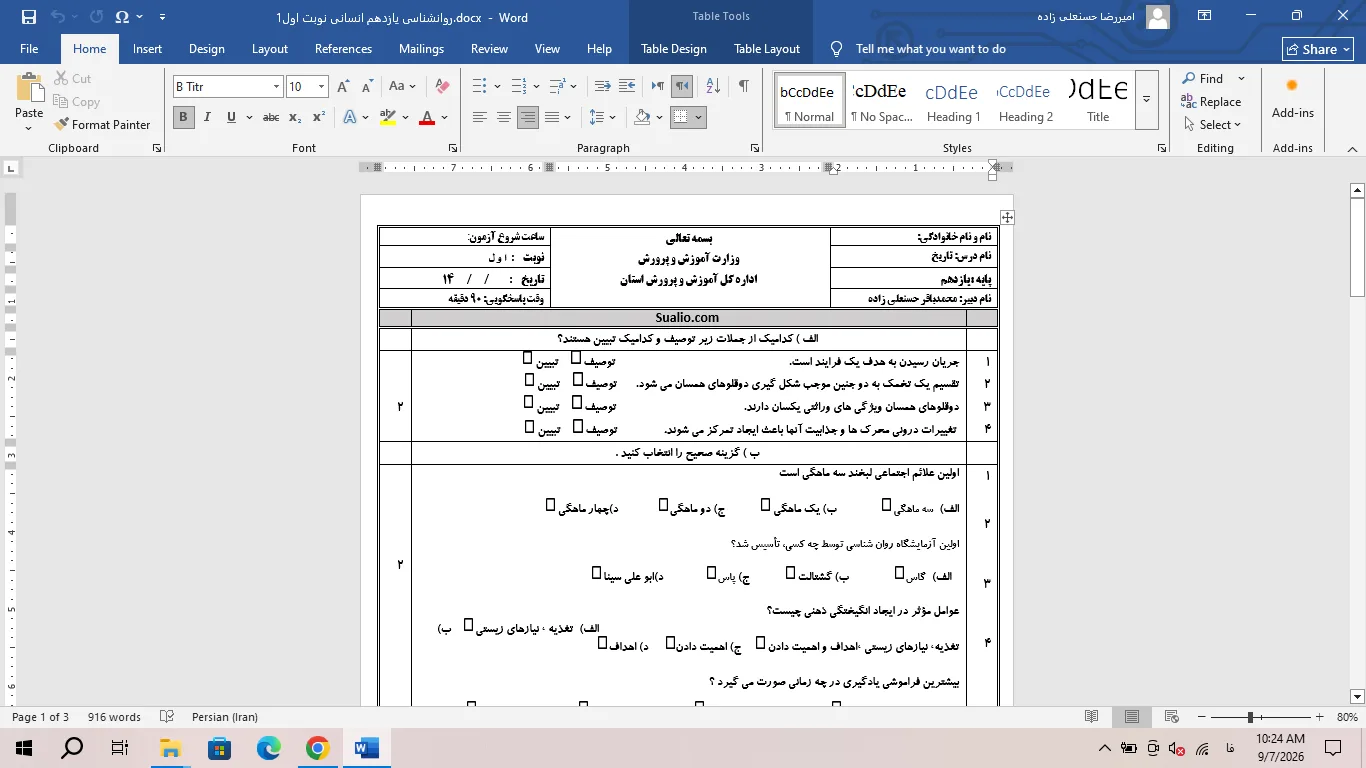This screenshot has width=1366, height=768.
Task: Switch to References tab
Action: coord(343,49)
